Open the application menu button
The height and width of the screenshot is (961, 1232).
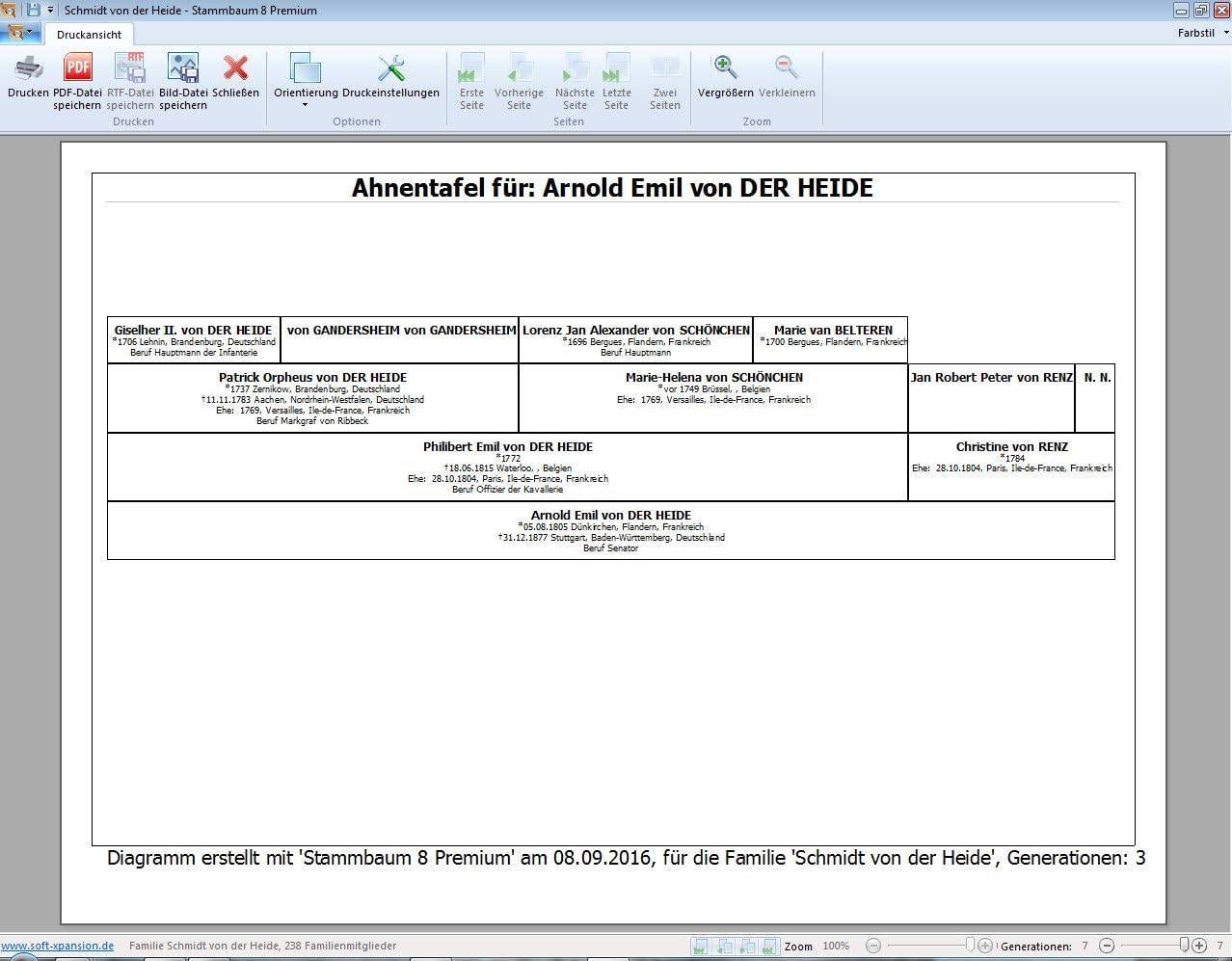[x=19, y=33]
